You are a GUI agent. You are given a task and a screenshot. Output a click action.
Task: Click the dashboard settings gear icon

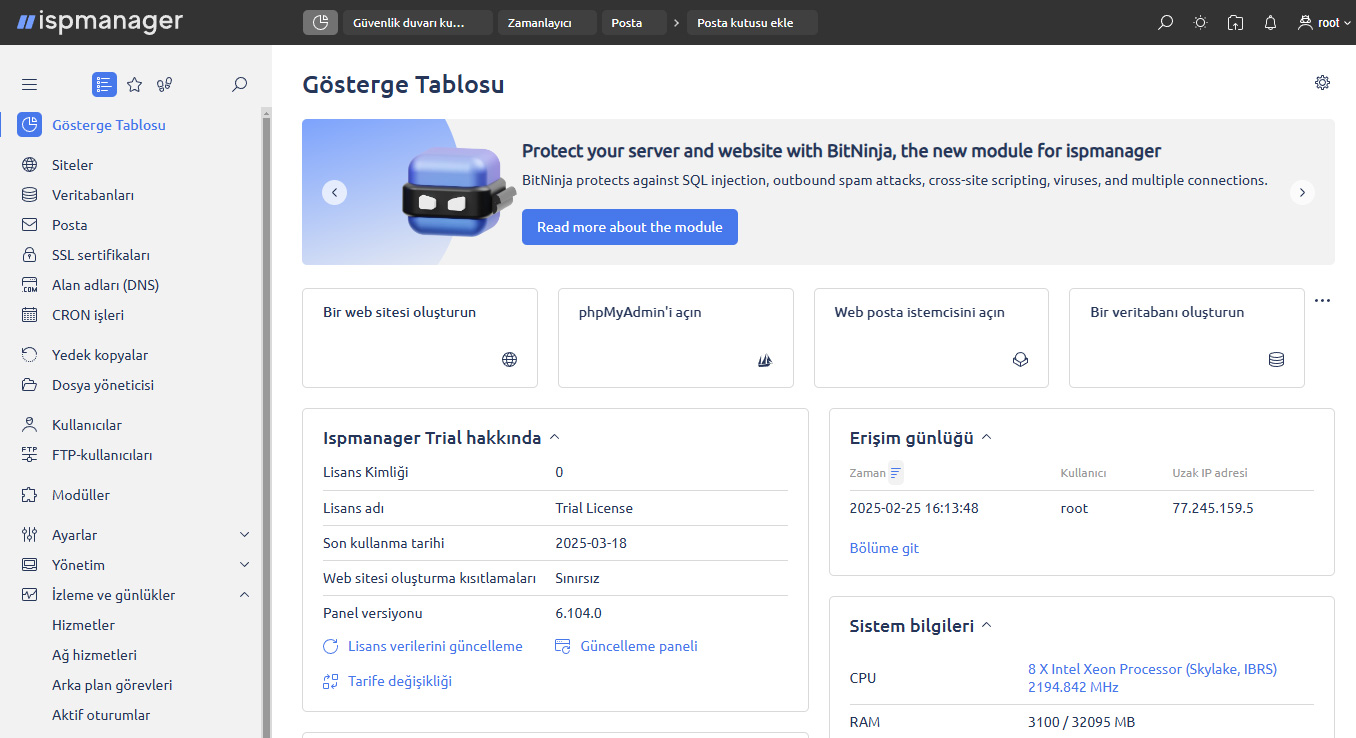(x=1322, y=83)
